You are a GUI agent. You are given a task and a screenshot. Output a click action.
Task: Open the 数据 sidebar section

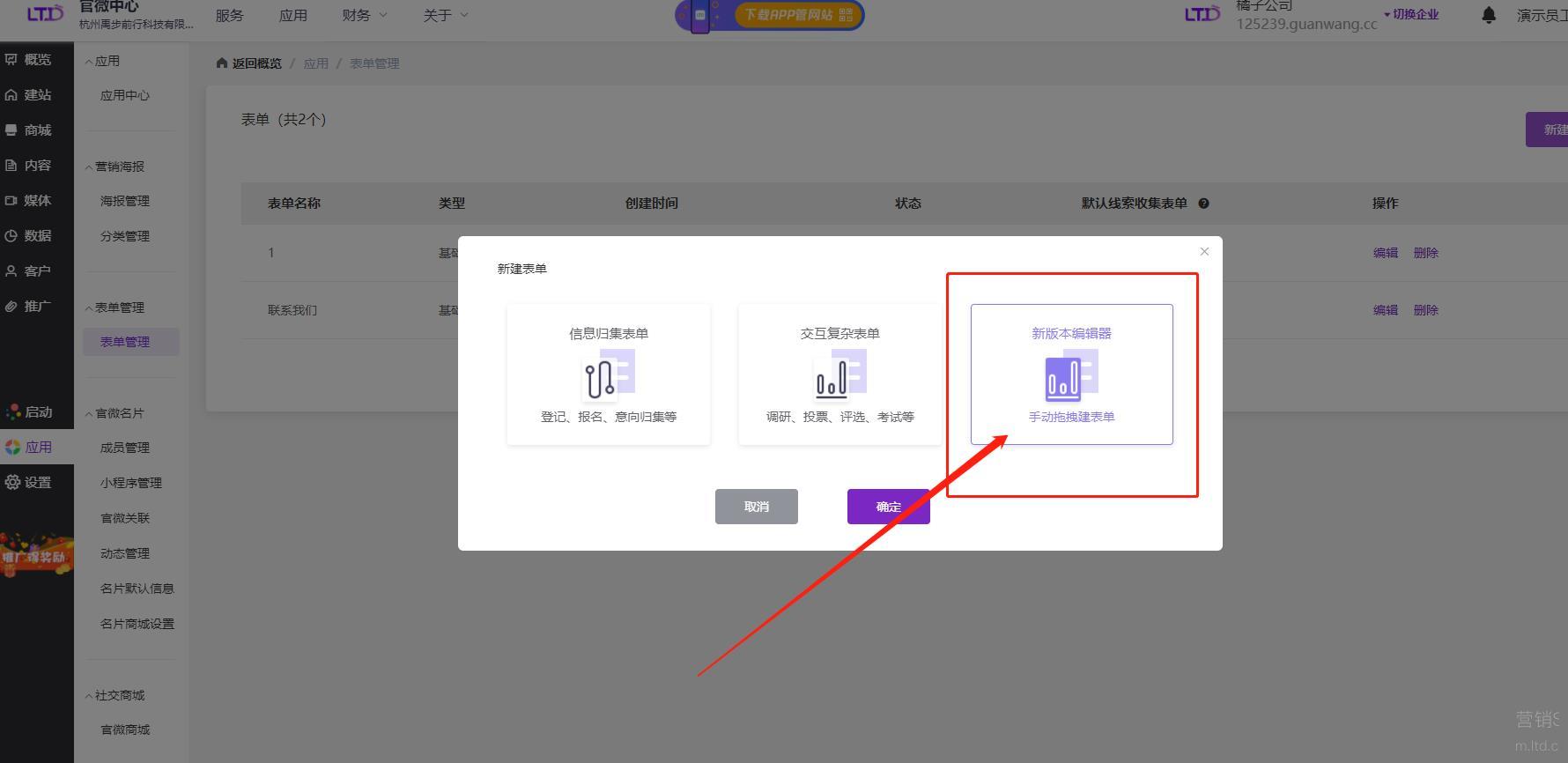pyautogui.click(x=28, y=235)
